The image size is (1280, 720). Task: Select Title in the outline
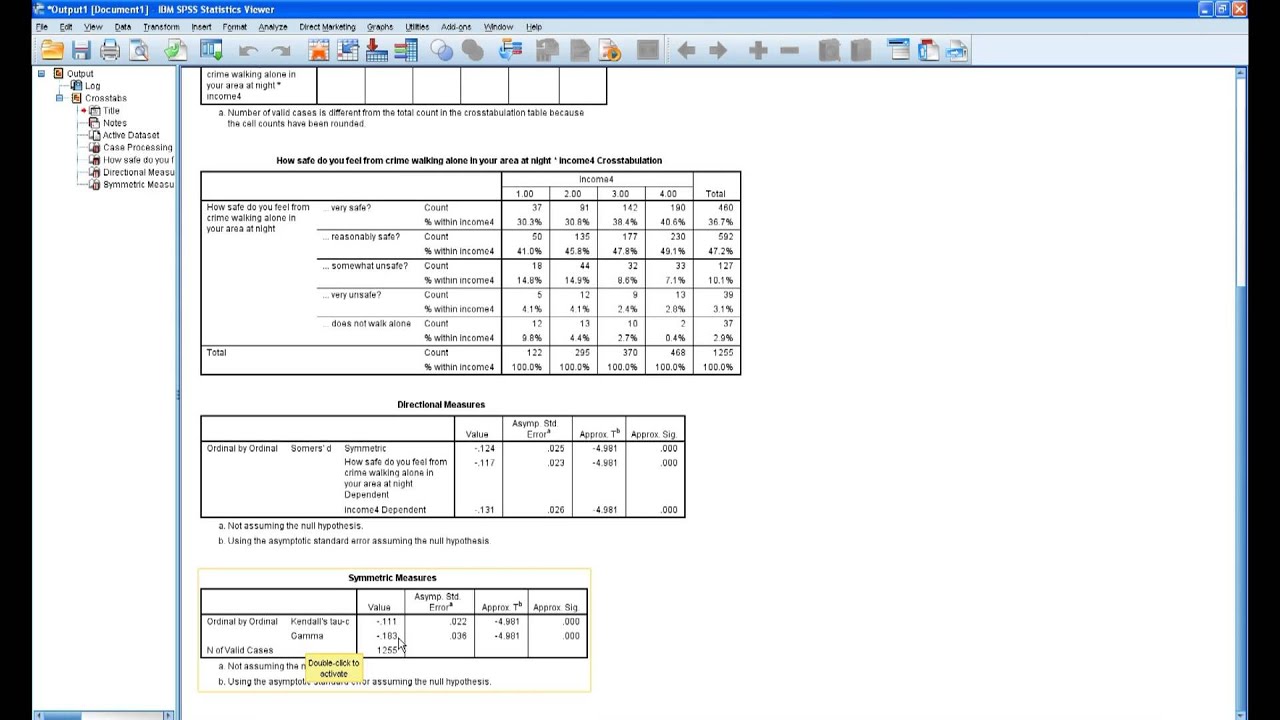coord(111,110)
